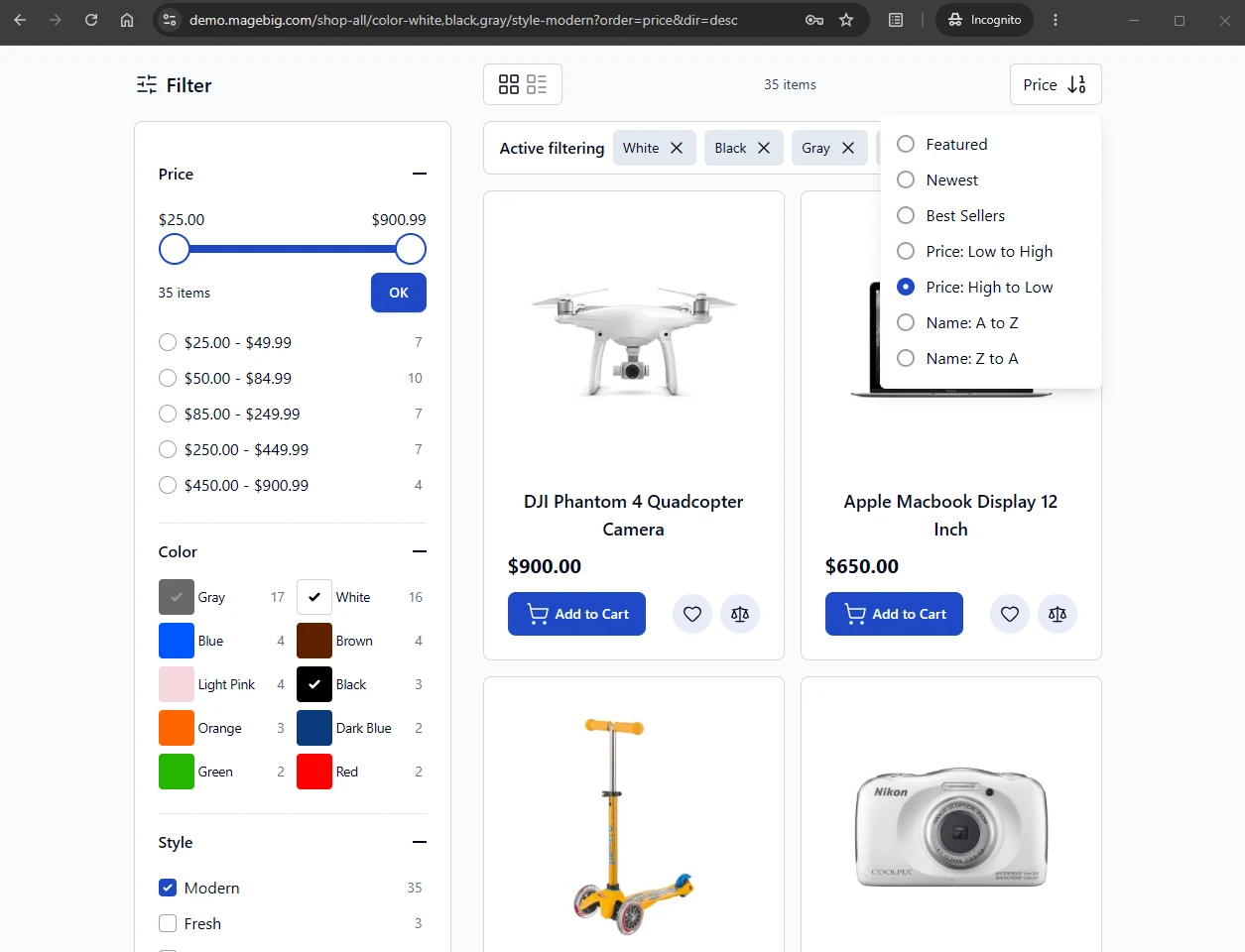Select the Orange color swatch
This screenshot has height=952, width=1245.
177,728
